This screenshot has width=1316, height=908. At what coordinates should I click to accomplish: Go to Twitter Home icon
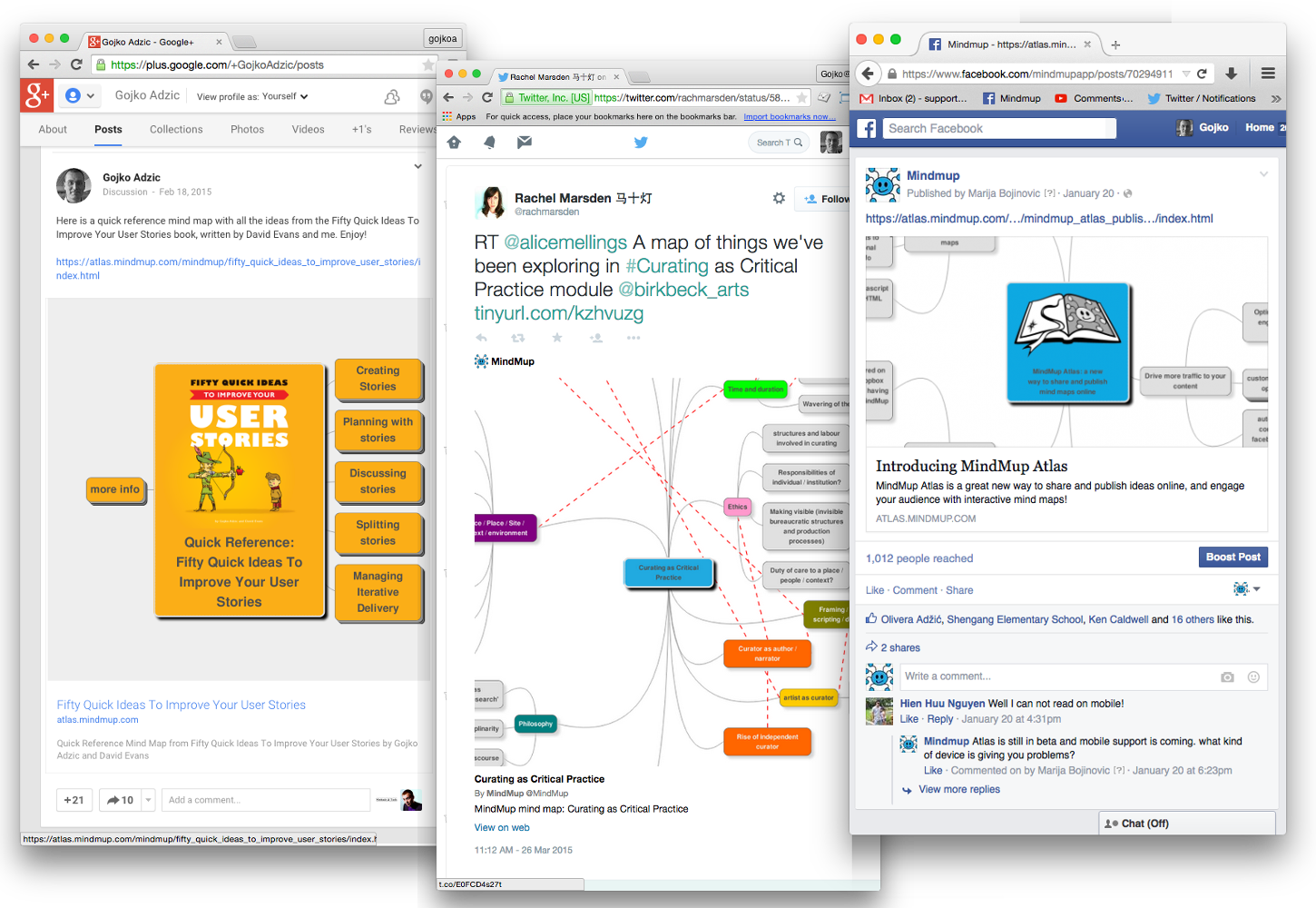pyautogui.click(x=455, y=142)
